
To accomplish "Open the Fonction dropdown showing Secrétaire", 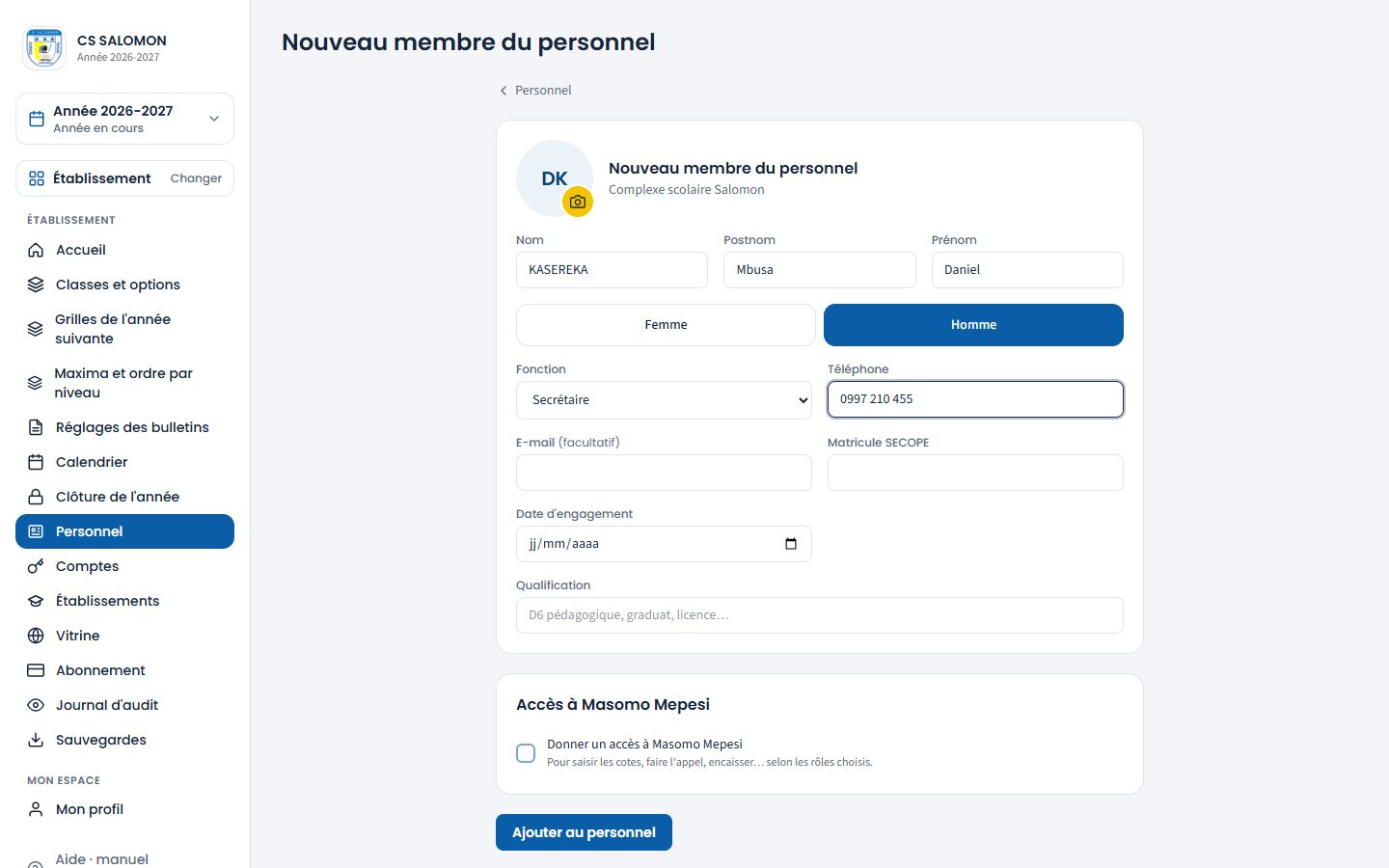I will [x=664, y=400].
